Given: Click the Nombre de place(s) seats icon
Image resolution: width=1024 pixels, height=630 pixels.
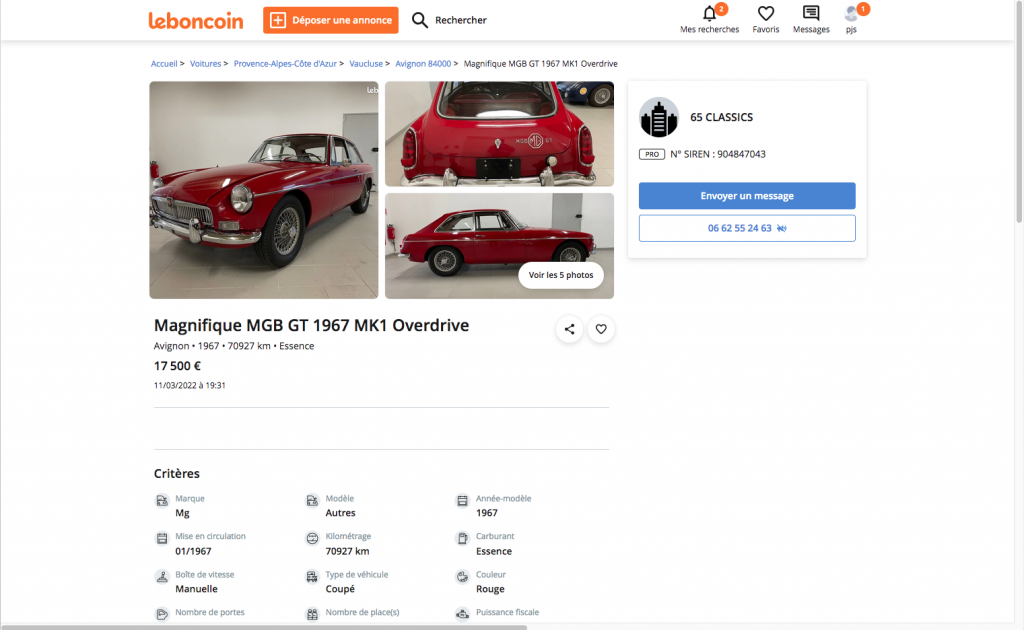Looking at the screenshot, I should tap(312, 614).
